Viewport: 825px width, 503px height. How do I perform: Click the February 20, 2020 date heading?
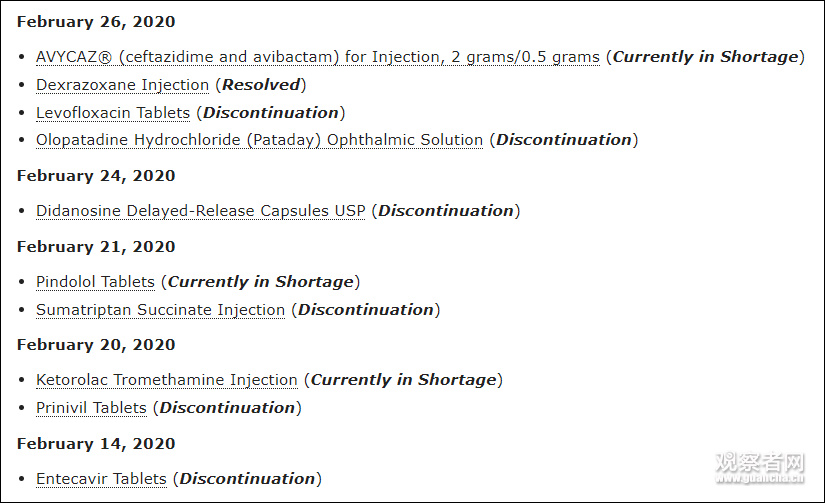(x=96, y=345)
